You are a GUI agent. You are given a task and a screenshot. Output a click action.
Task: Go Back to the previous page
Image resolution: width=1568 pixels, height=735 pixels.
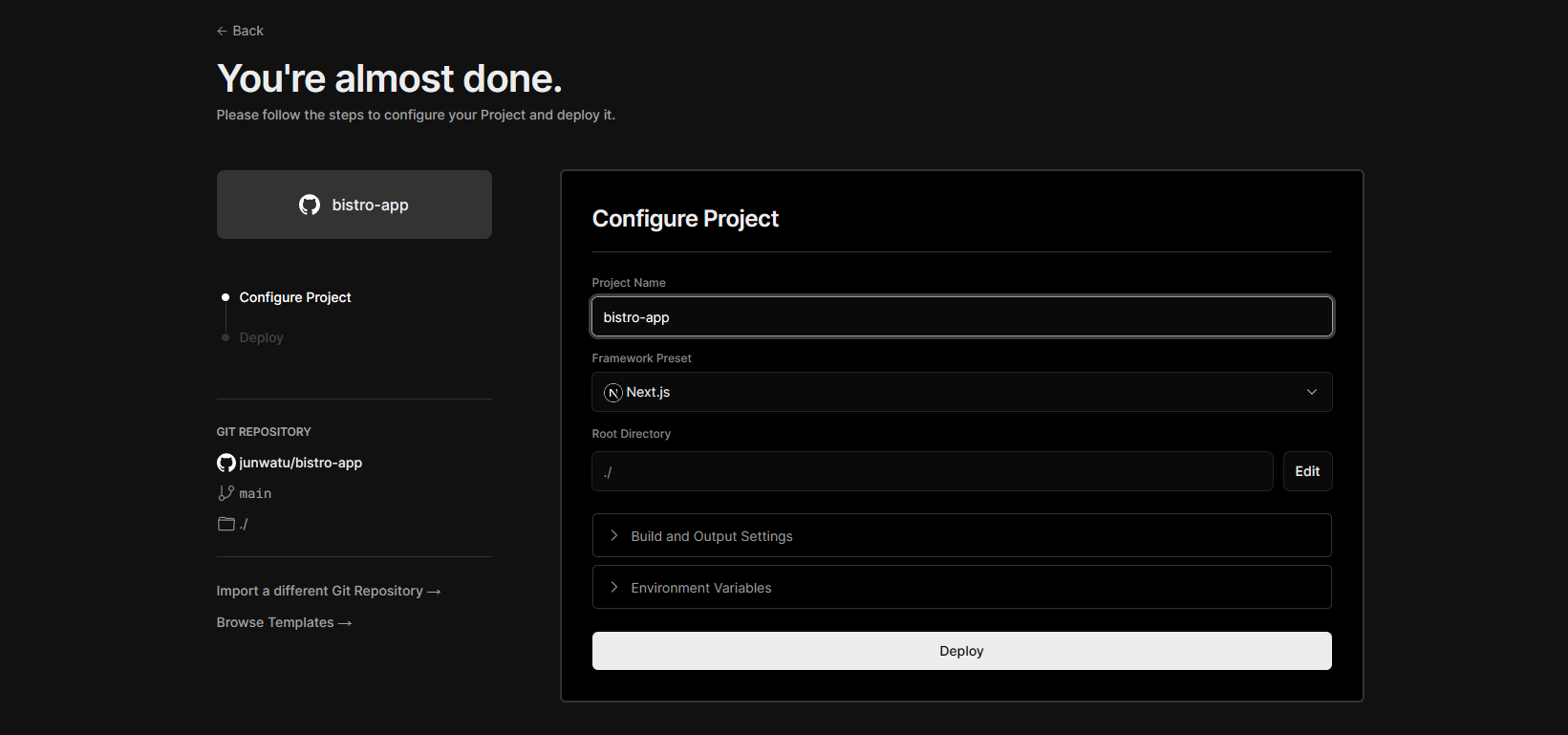pos(240,31)
